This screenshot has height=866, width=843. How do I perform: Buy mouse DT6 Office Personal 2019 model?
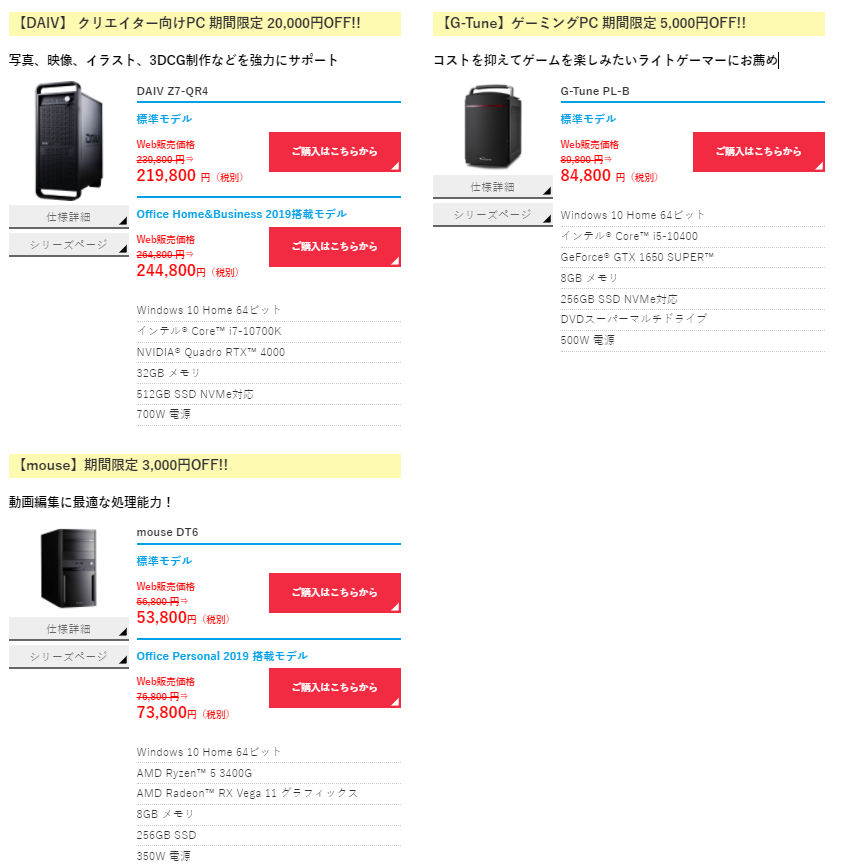pos(335,688)
